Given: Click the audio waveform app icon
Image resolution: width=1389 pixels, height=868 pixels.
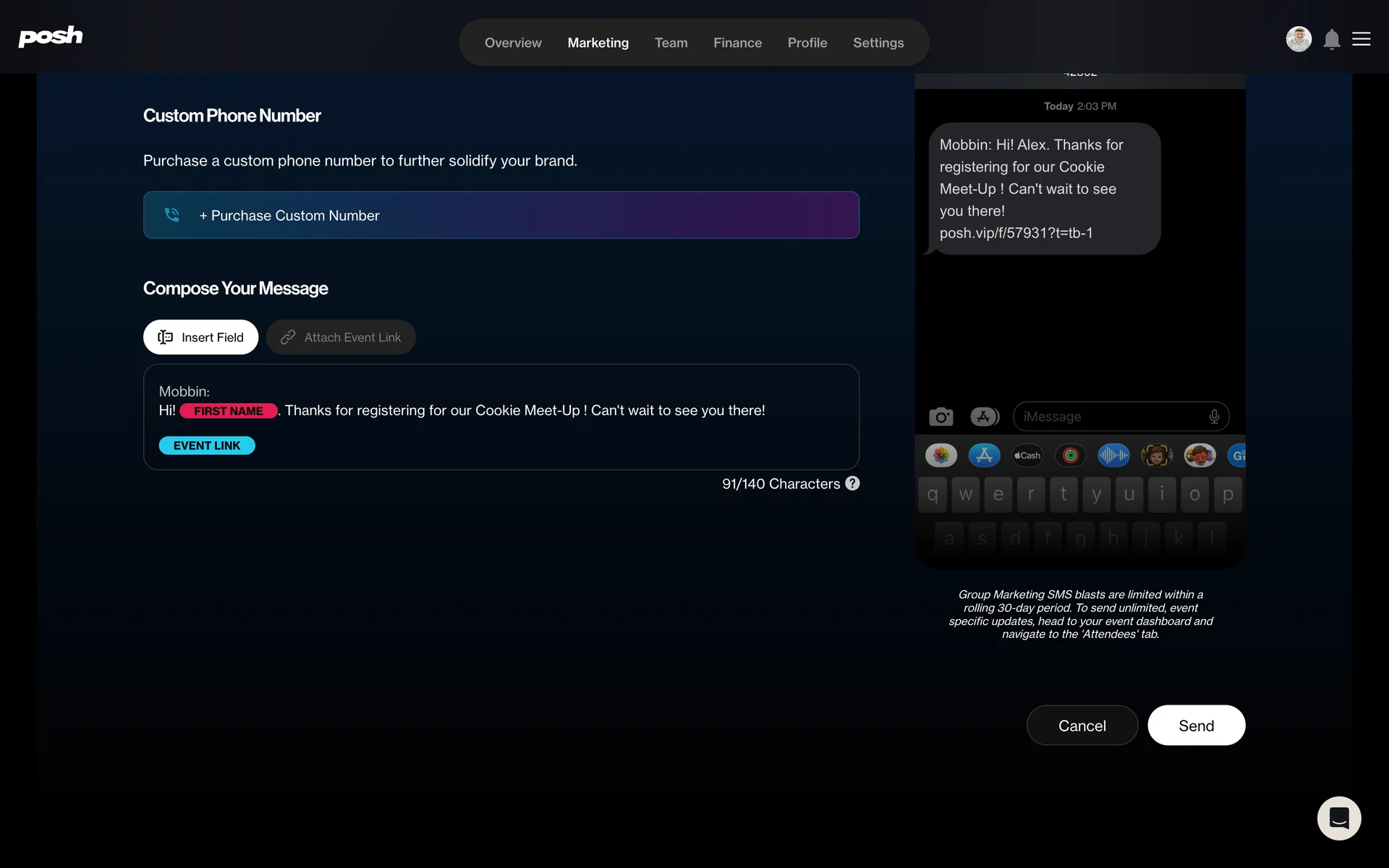Looking at the screenshot, I should pyautogui.click(x=1113, y=455).
